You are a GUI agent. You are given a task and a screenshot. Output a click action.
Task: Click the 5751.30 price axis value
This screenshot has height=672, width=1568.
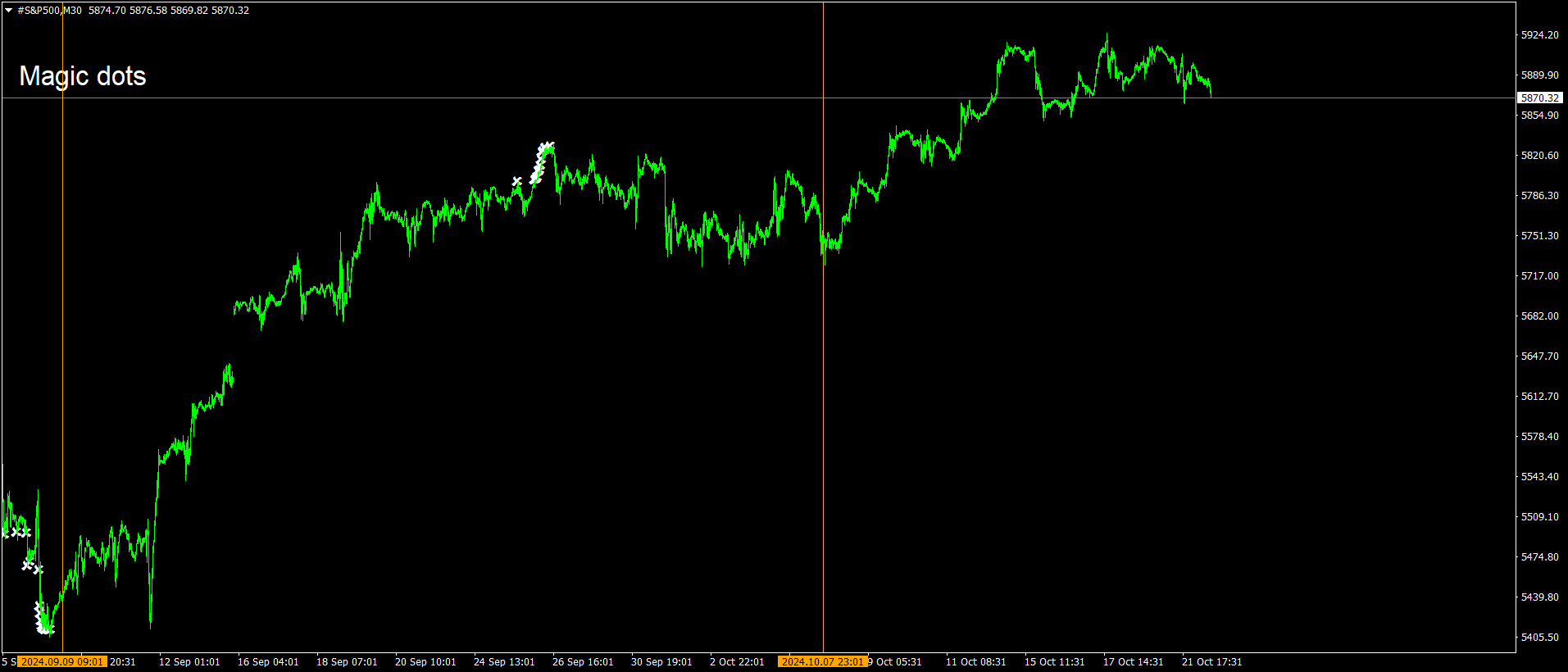pyautogui.click(x=1540, y=236)
